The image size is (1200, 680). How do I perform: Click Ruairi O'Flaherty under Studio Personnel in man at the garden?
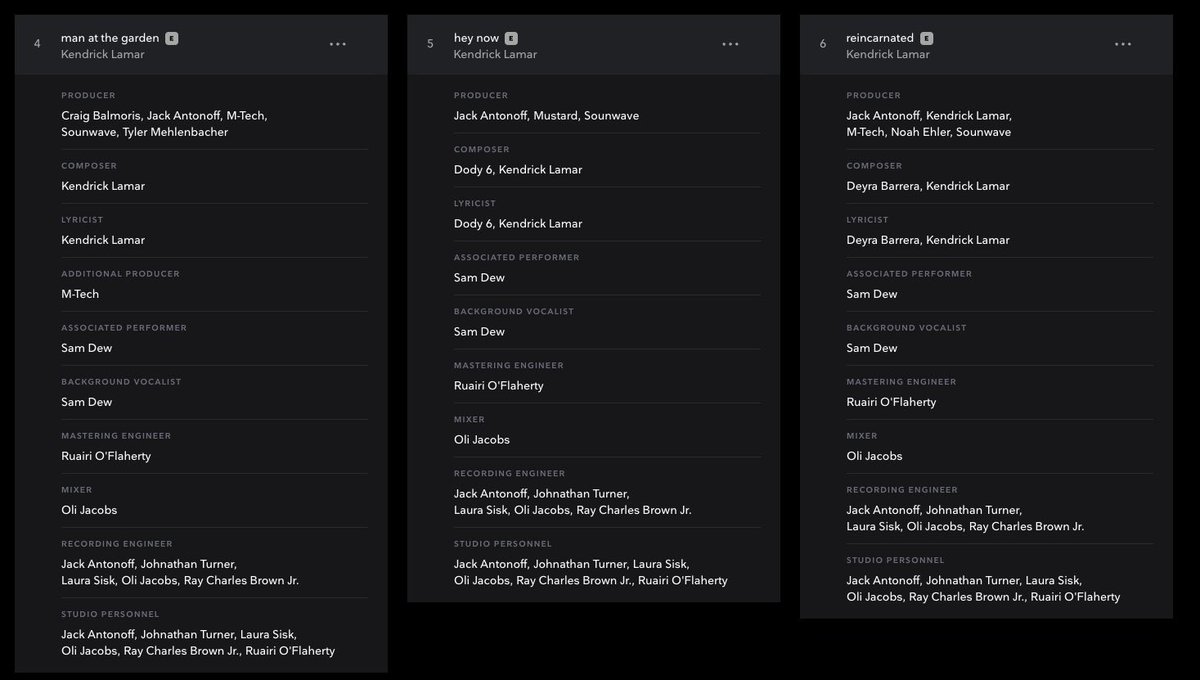(290, 651)
